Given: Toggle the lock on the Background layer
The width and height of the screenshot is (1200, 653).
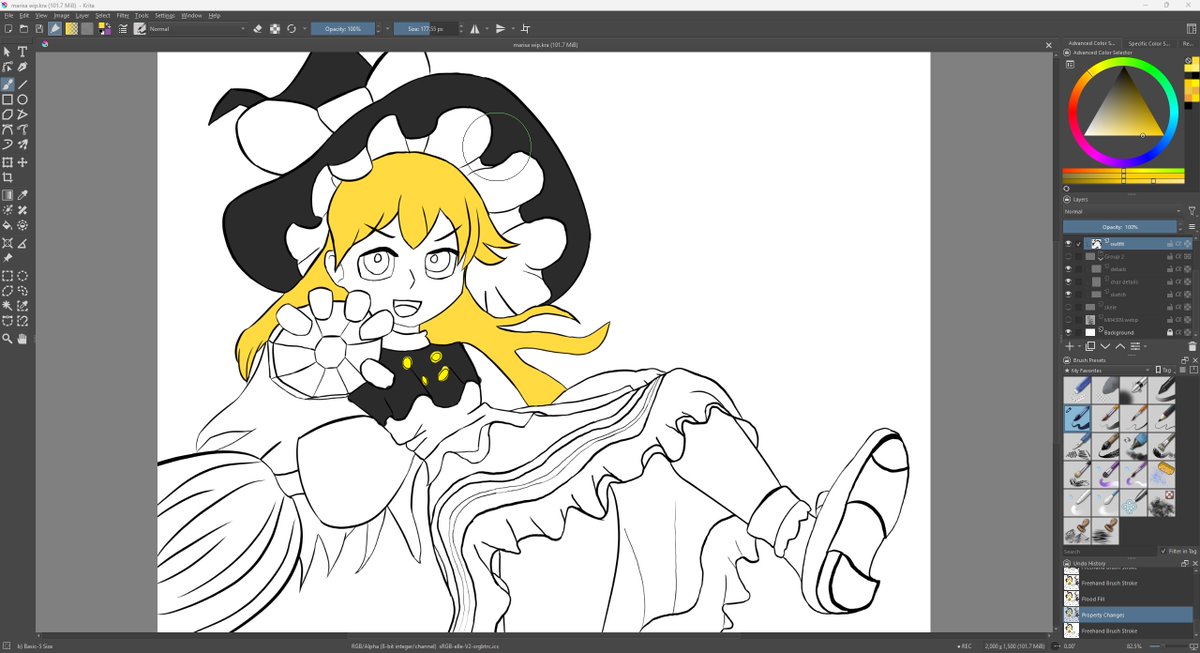Looking at the screenshot, I should click(1169, 332).
